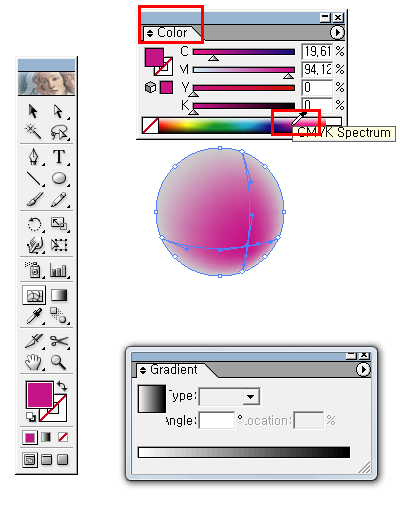Pick the Magic Wand tool
Image resolution: width=400 pixels, height=512 pixels.
[x=33, y=132]
